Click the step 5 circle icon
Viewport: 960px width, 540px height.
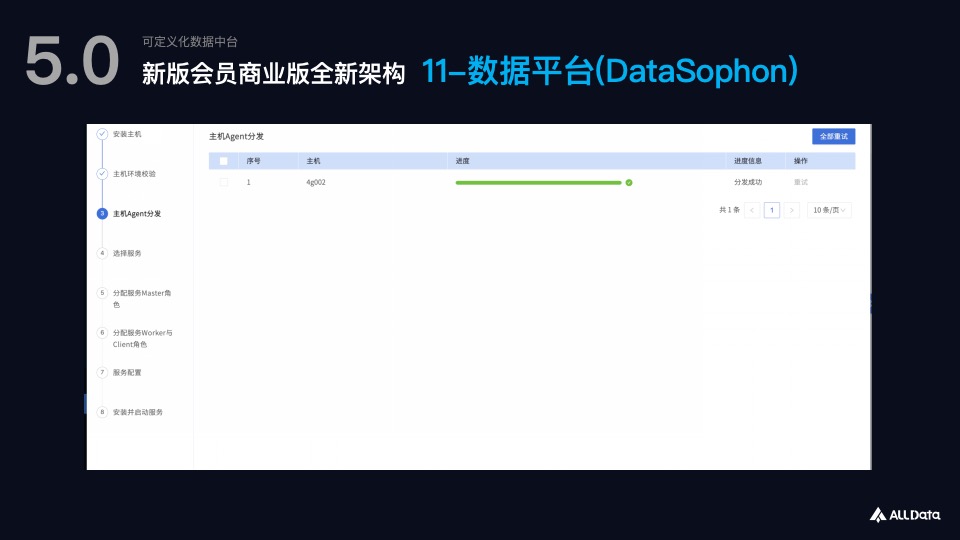[102, 293]
